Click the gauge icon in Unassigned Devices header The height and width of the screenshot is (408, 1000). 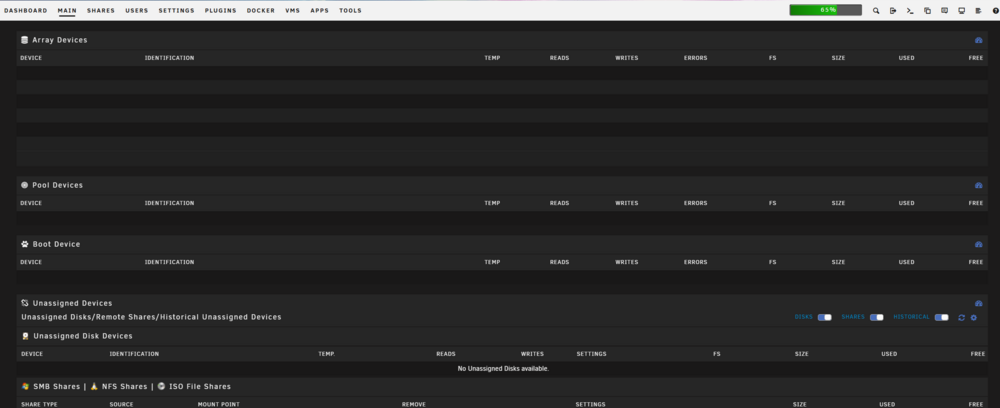(x=979, y=303)
